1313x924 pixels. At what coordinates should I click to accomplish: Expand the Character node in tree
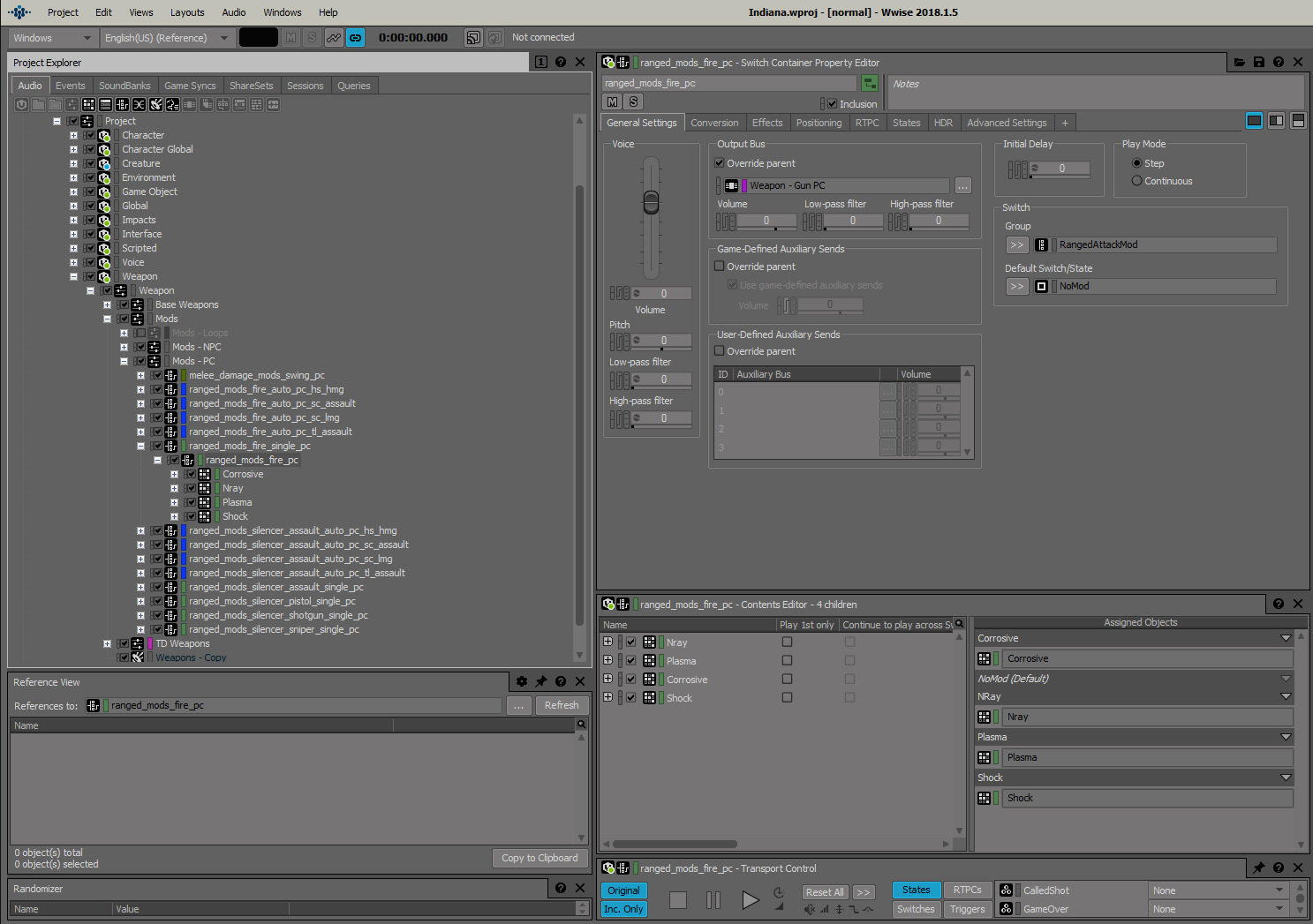(x=73, y=135)
